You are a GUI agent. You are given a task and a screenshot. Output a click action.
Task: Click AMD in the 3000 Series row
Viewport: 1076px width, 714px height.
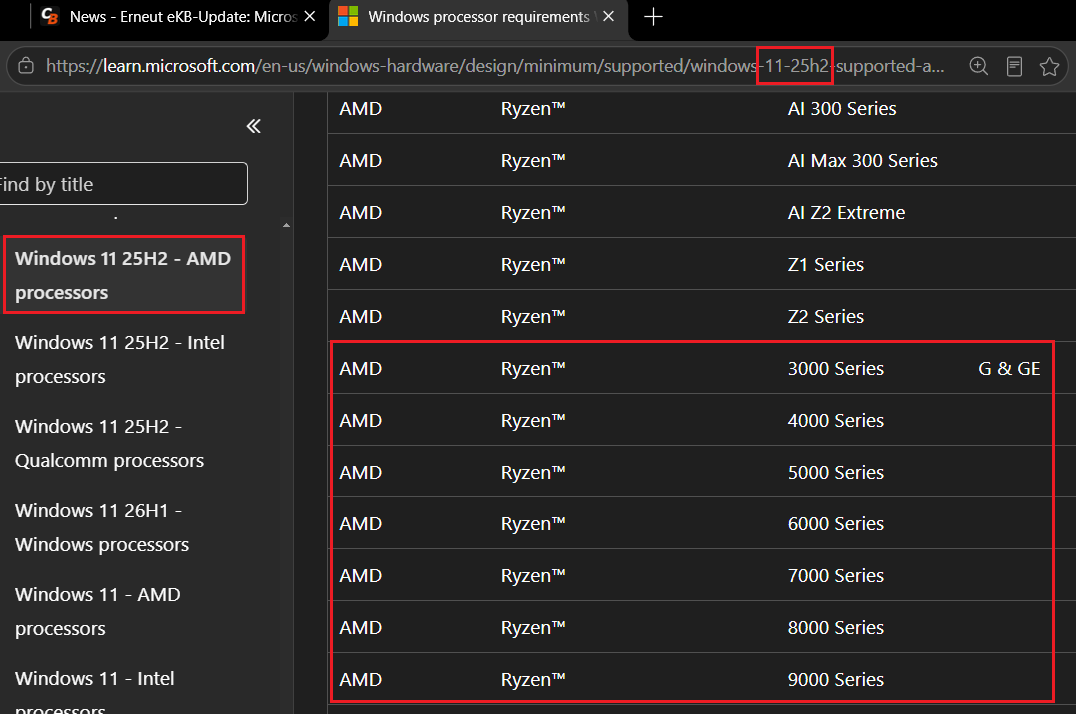[x=360, y=369]
